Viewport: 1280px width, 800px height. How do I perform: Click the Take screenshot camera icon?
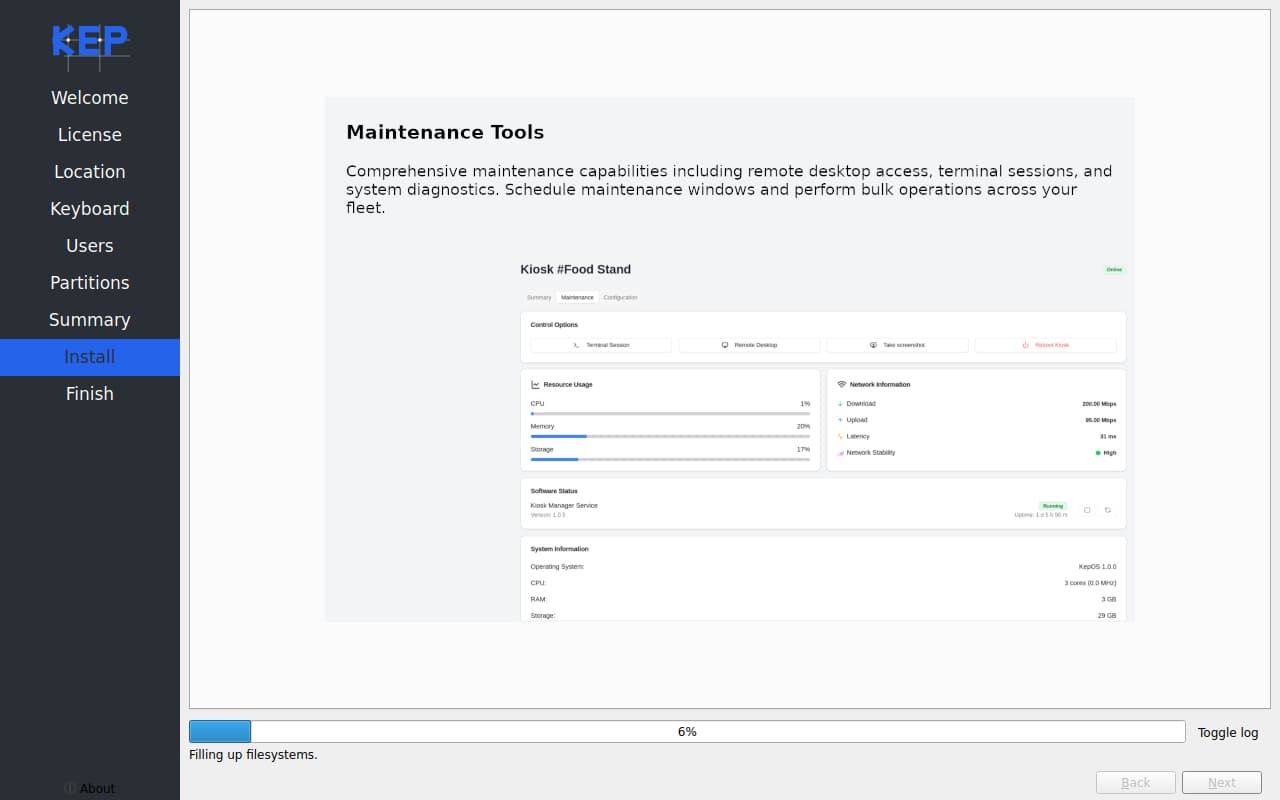(873, 345)
